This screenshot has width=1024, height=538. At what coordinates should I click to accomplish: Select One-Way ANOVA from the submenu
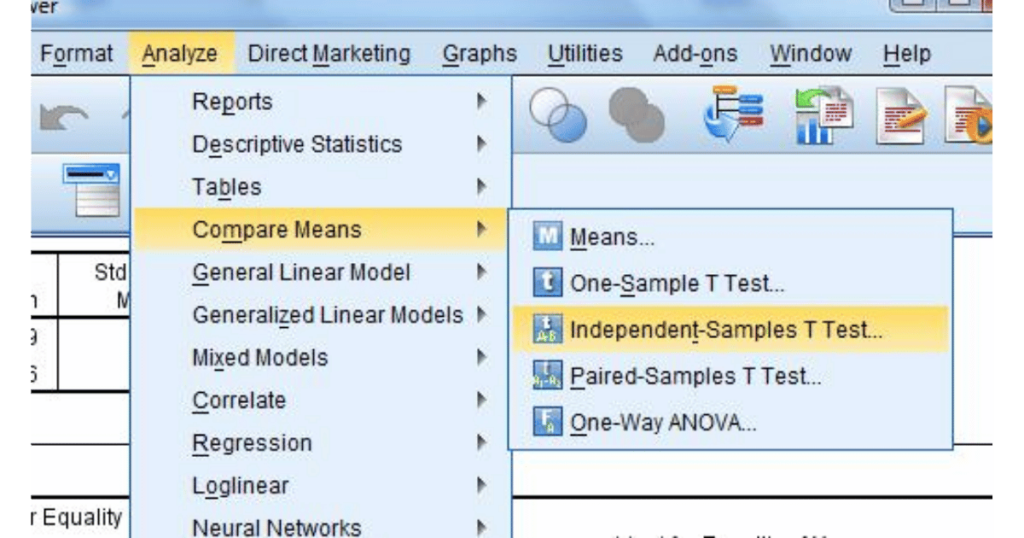point(663,423)
